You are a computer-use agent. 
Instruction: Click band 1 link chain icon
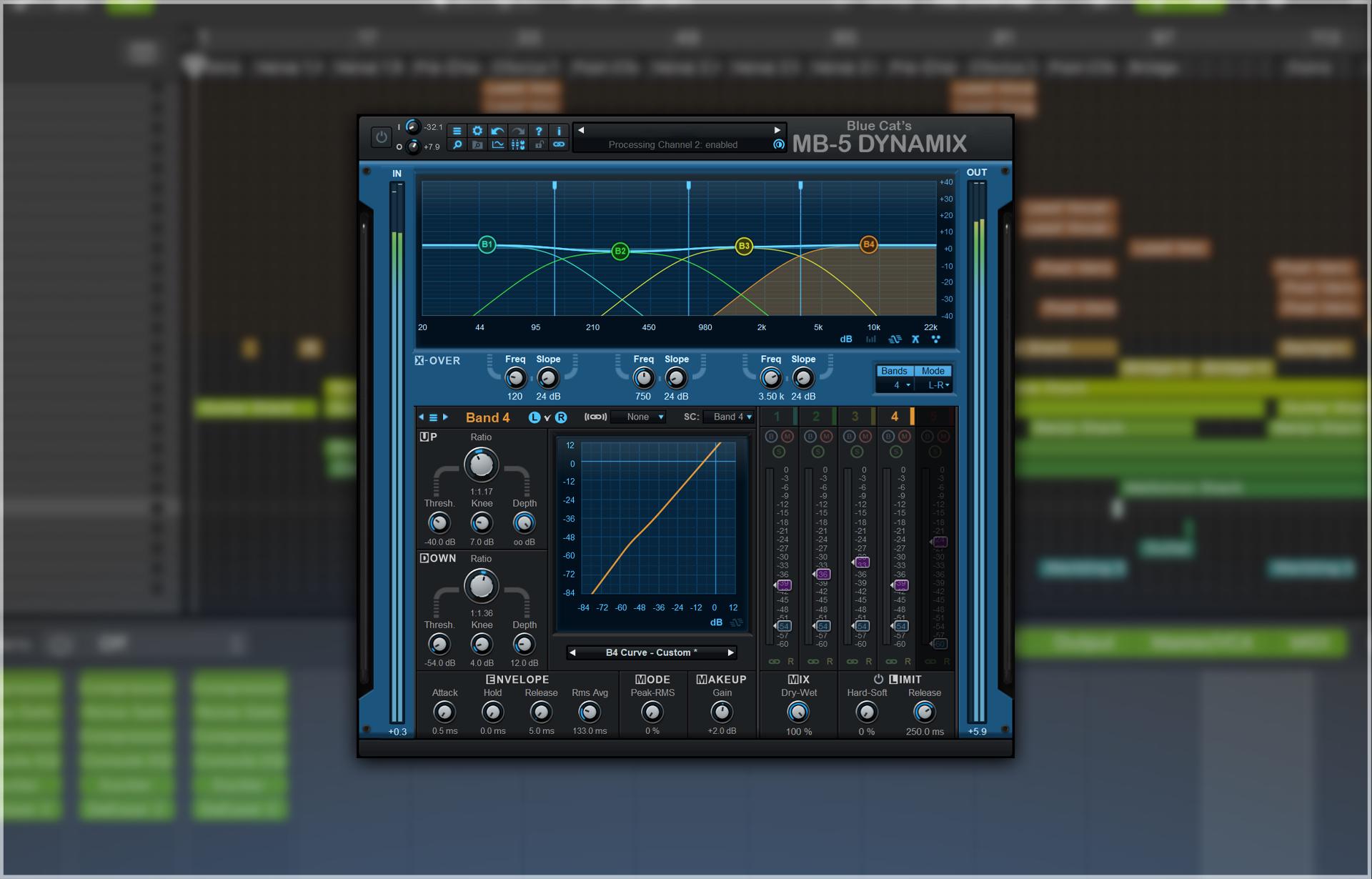tap(774, 662)
